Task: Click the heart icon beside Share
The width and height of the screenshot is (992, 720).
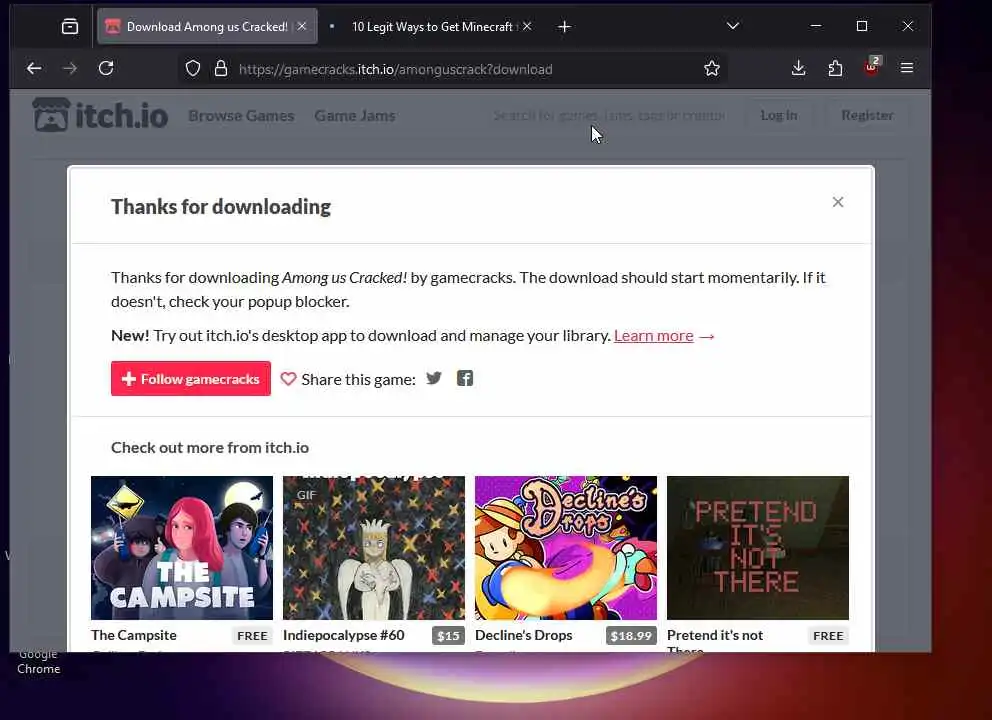Action: 288,379
